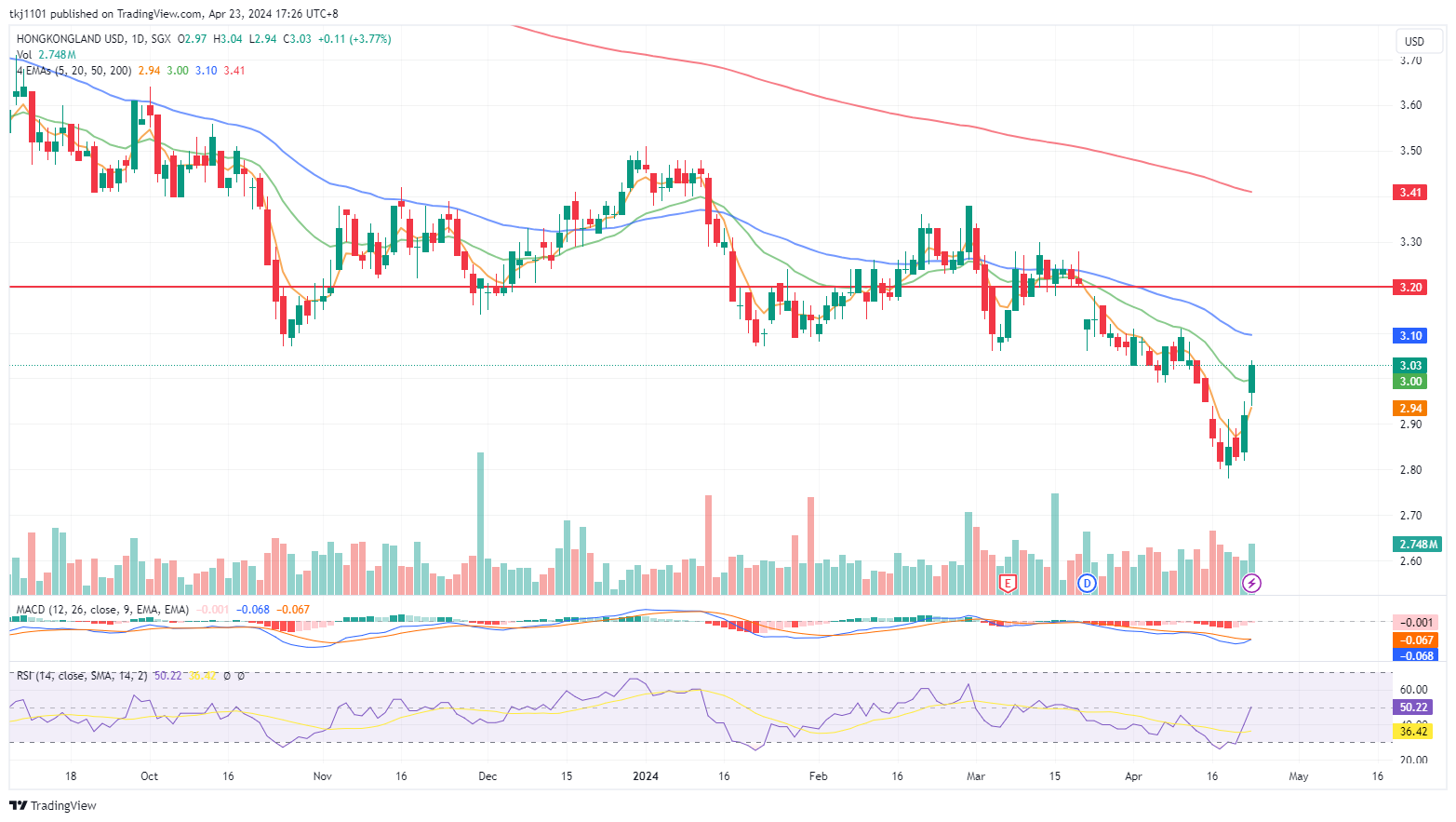Click the Apr label on time axis
The image size is (1456, 822).
[x=1133, y=776]
